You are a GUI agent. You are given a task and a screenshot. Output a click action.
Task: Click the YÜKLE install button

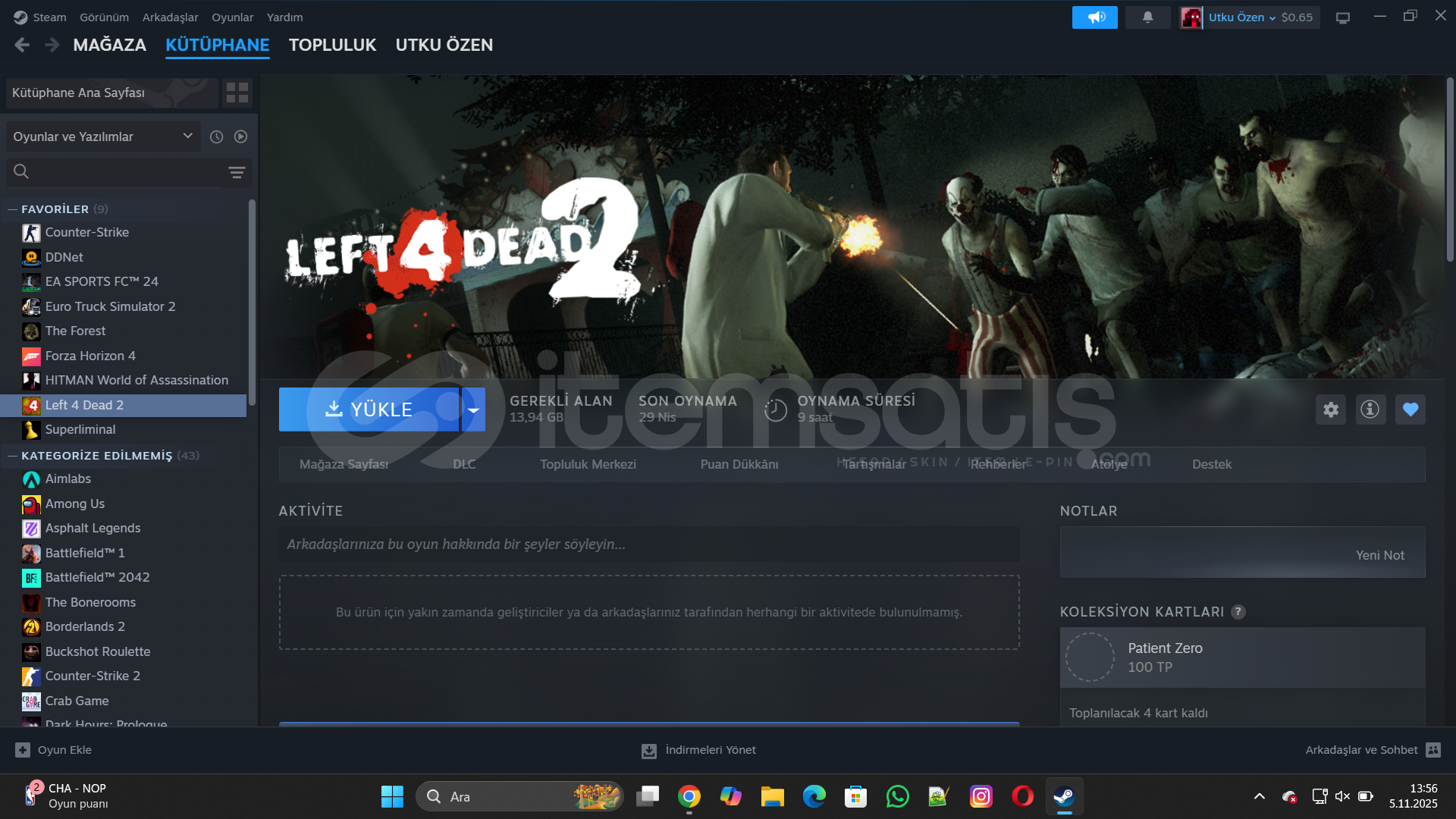coord(369,409)
